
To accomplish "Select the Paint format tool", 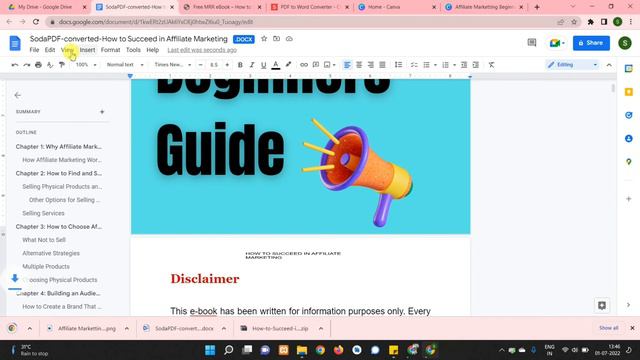I will tap(62, 65).
